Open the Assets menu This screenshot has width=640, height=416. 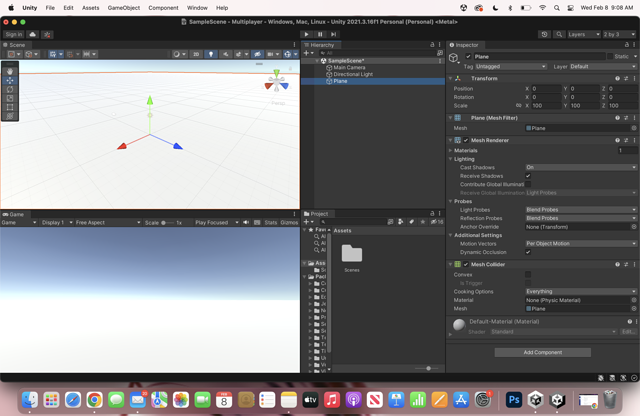click(x=91, y=8)
